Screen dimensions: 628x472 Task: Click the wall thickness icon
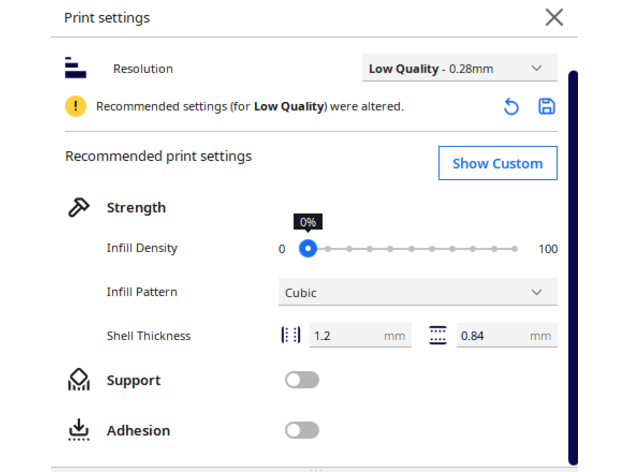click(x=291, y=336)
